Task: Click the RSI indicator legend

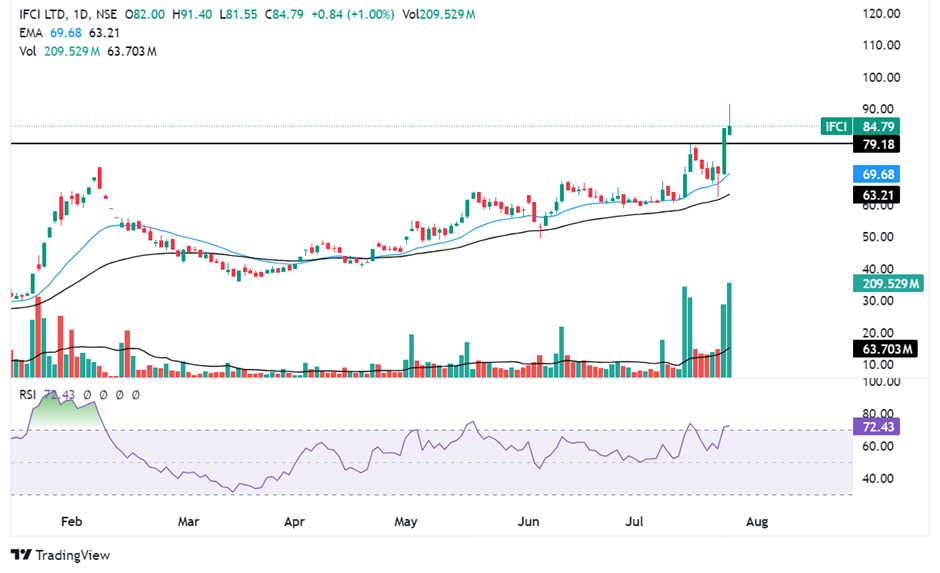Action: pyautogui.click(x=30, y=395)
